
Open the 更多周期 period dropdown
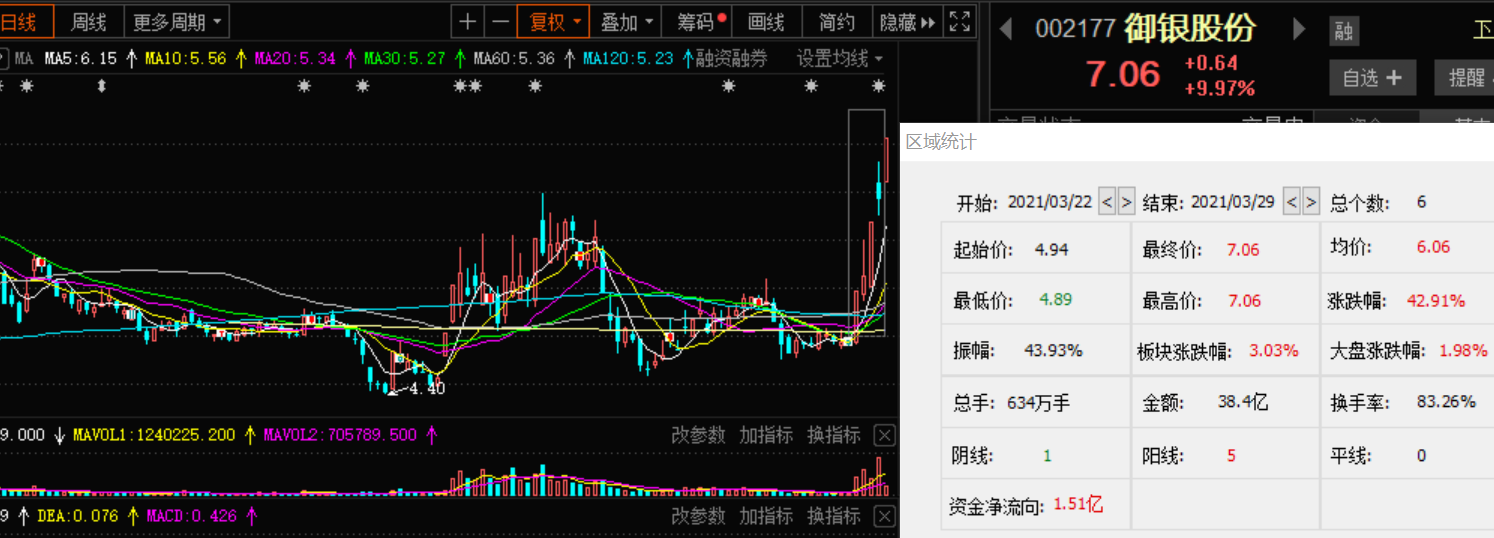coord(179,21)
